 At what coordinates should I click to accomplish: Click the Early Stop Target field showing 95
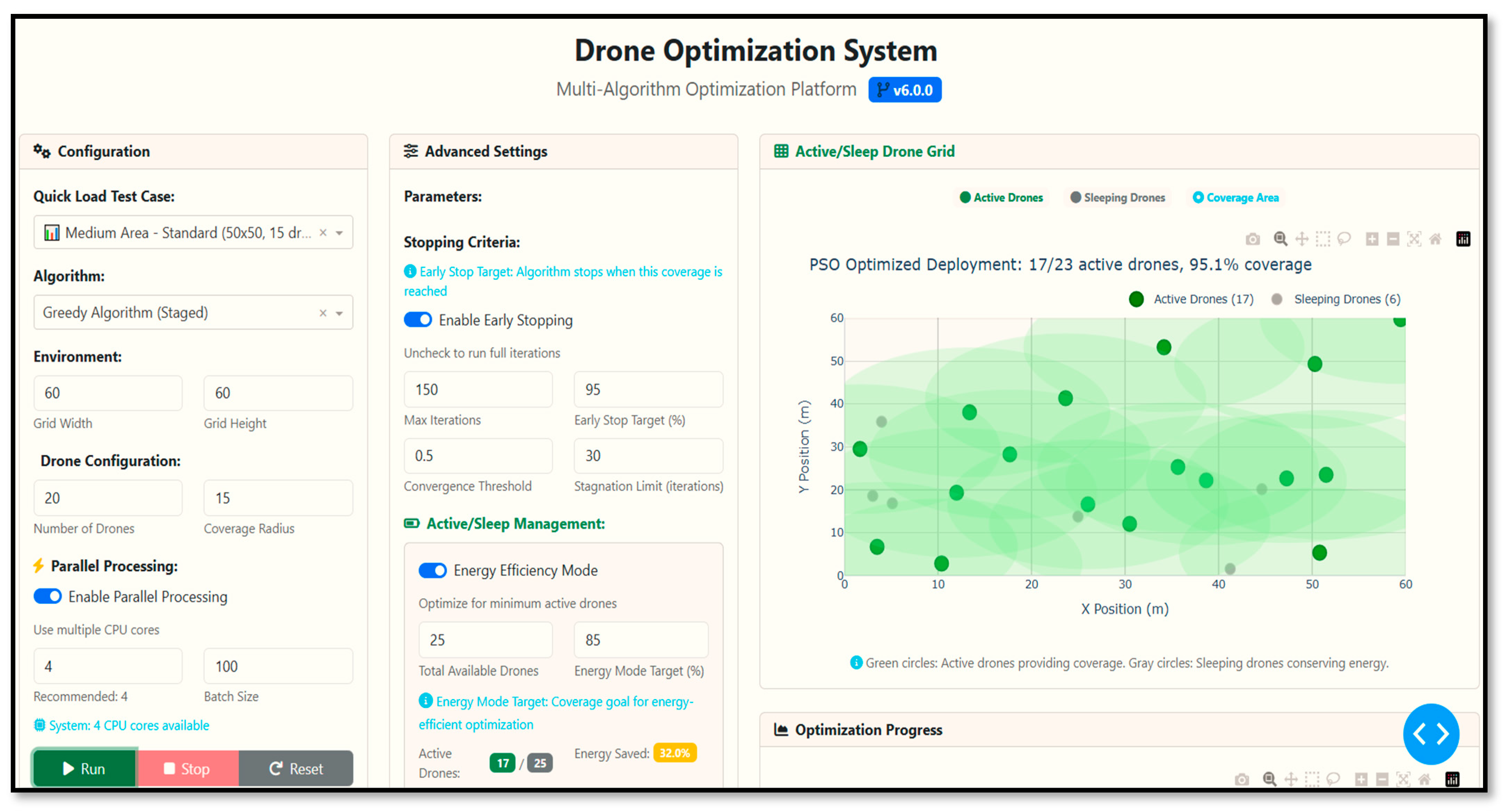(648, 389)
